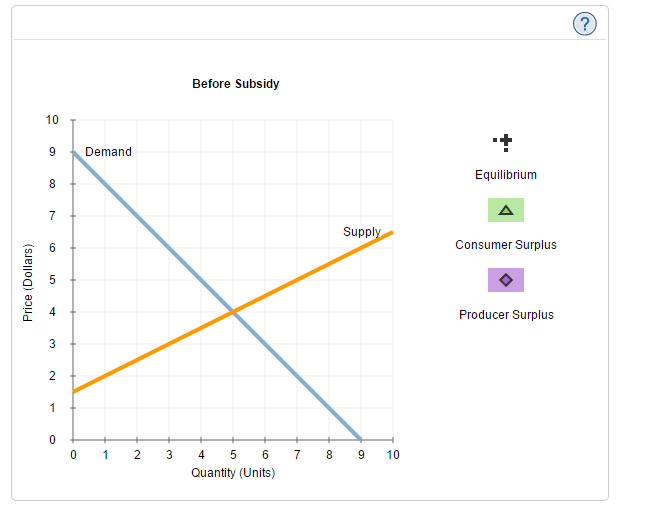
Task: Click the Demand curve's horizontal intercept at quantity 9
Action: tap(361, 440)
